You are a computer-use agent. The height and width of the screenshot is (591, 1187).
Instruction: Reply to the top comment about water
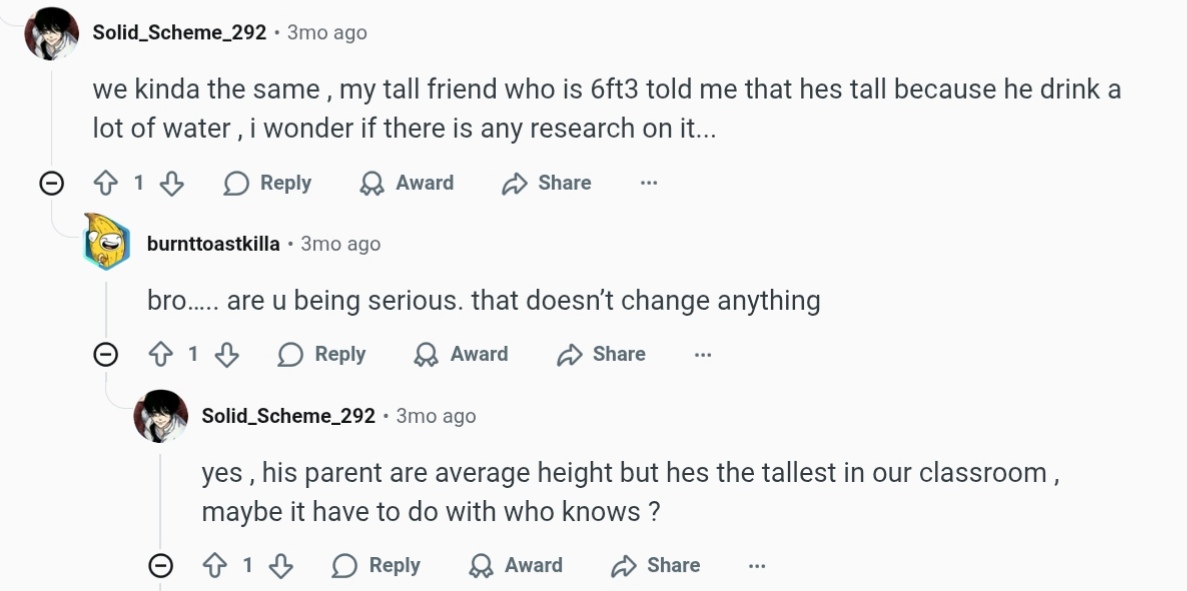[x=268, y=183]
